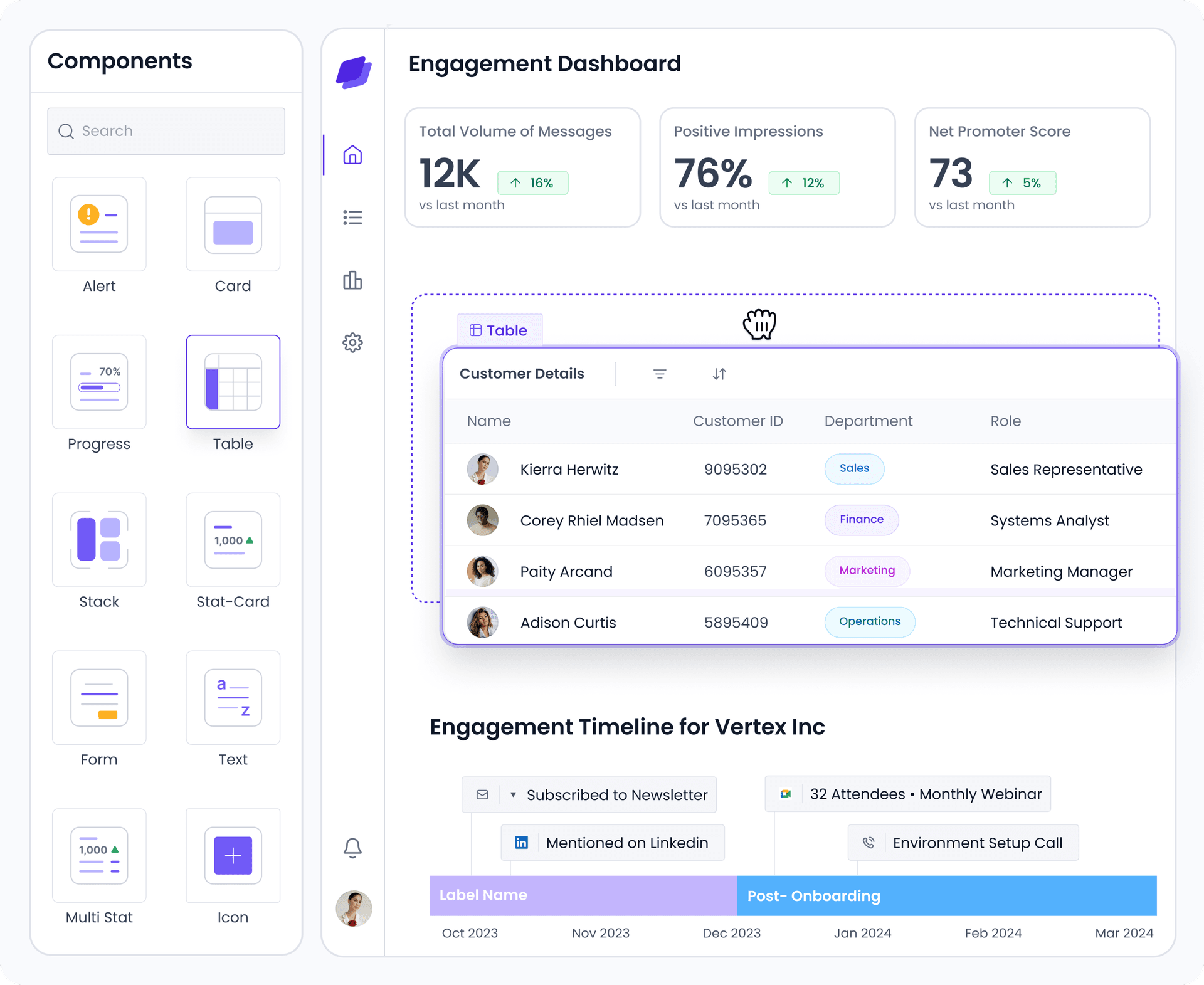Open the filter icon in Customer Details
This screenshot has height=985, width=1204.
click(660, 373)
